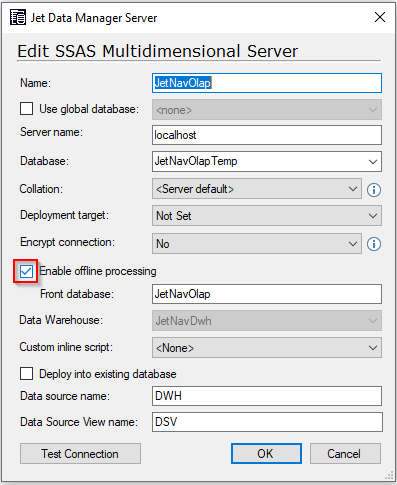Click the Front database field

click(x=267, y=294)
